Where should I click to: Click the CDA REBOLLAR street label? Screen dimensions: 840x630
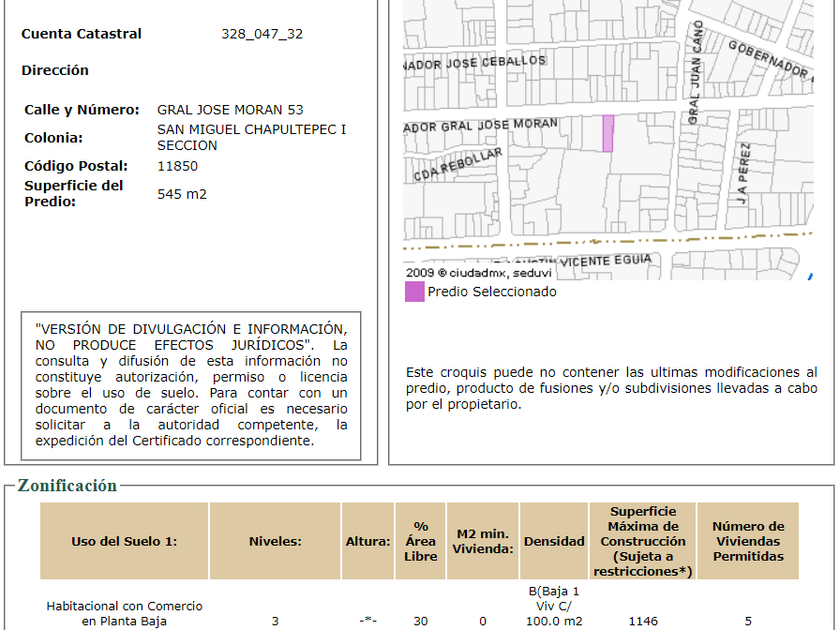click(x=457, y=165)
